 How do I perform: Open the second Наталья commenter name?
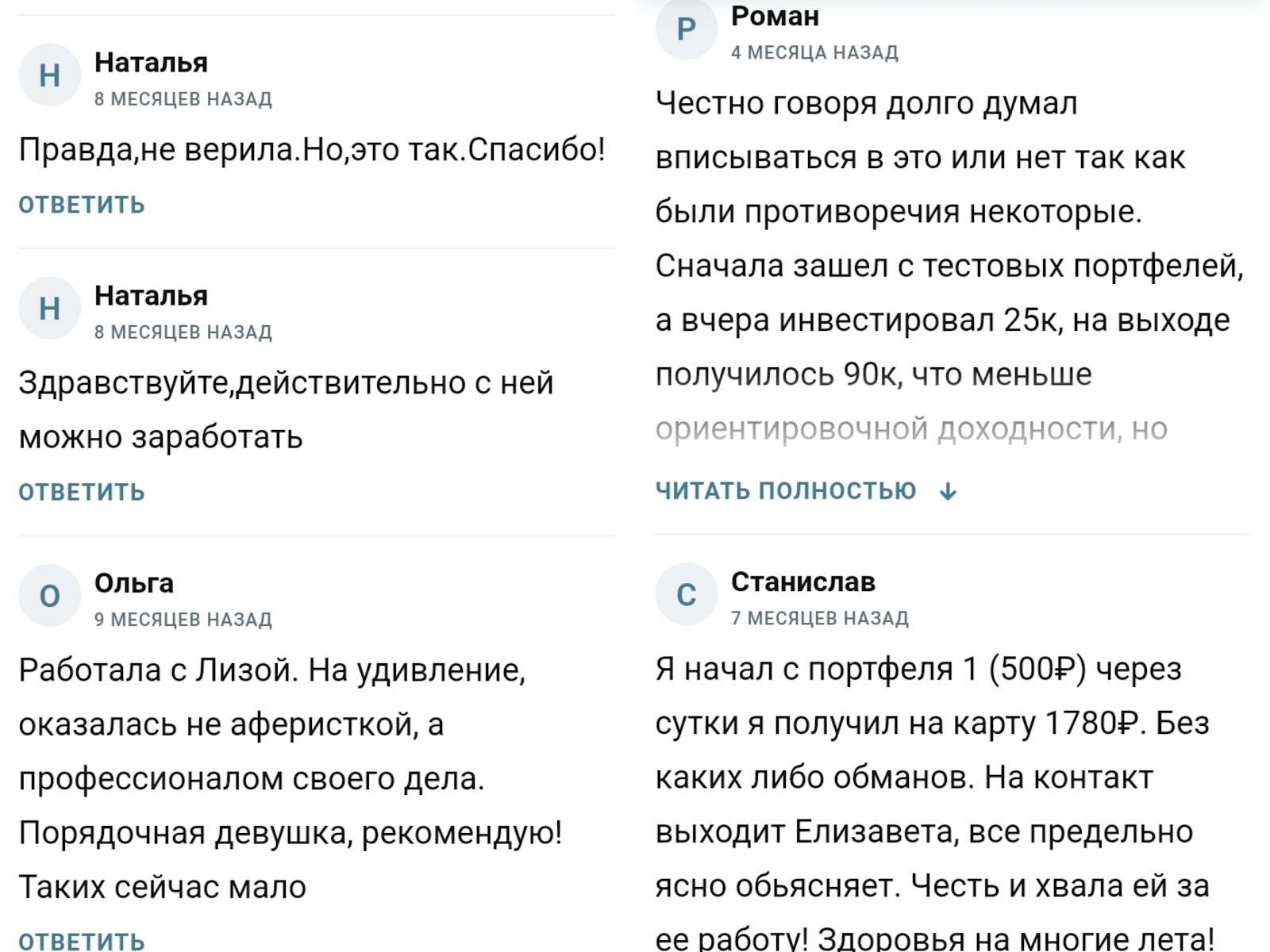point(151,296)
